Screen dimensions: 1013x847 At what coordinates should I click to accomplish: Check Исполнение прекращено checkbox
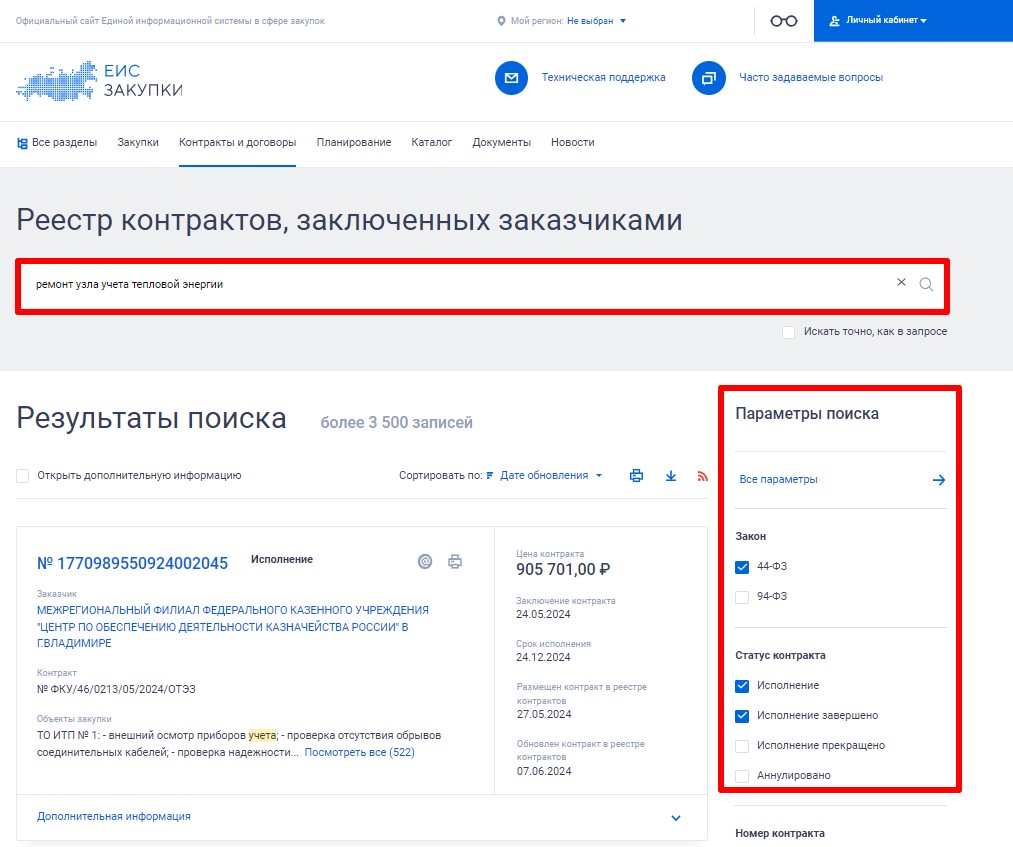742,746
